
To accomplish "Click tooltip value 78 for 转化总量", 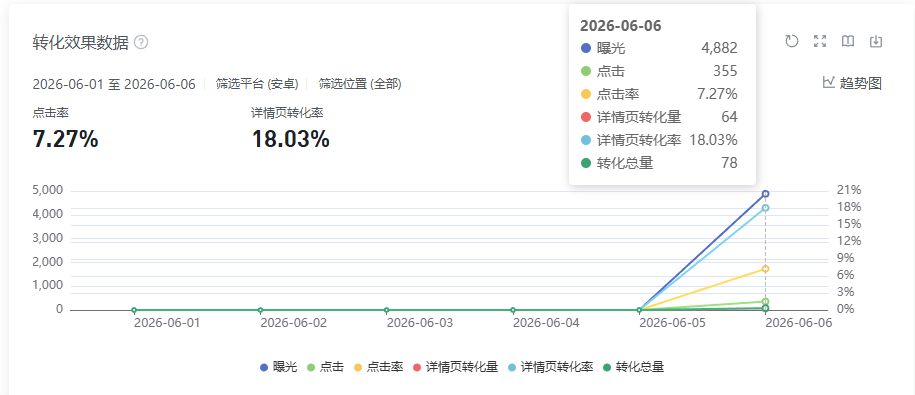I will pos(729,163).
